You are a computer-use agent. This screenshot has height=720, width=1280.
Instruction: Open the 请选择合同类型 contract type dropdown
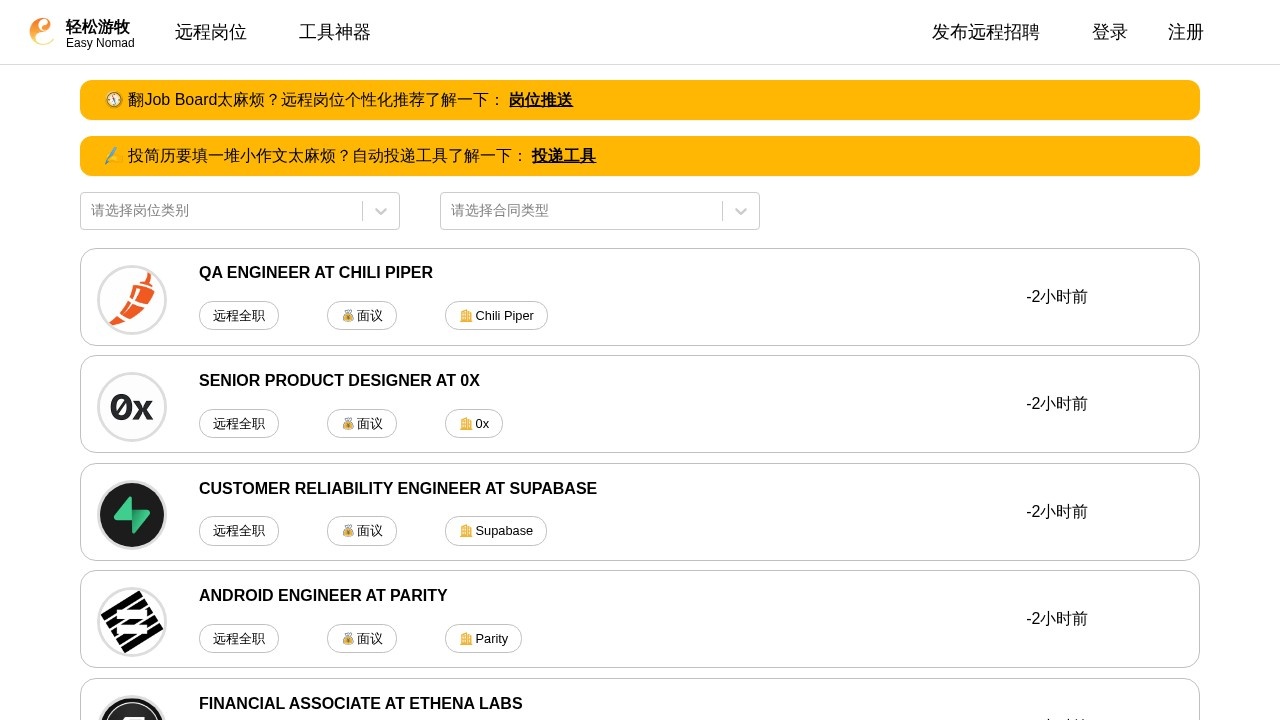(580, 211)
